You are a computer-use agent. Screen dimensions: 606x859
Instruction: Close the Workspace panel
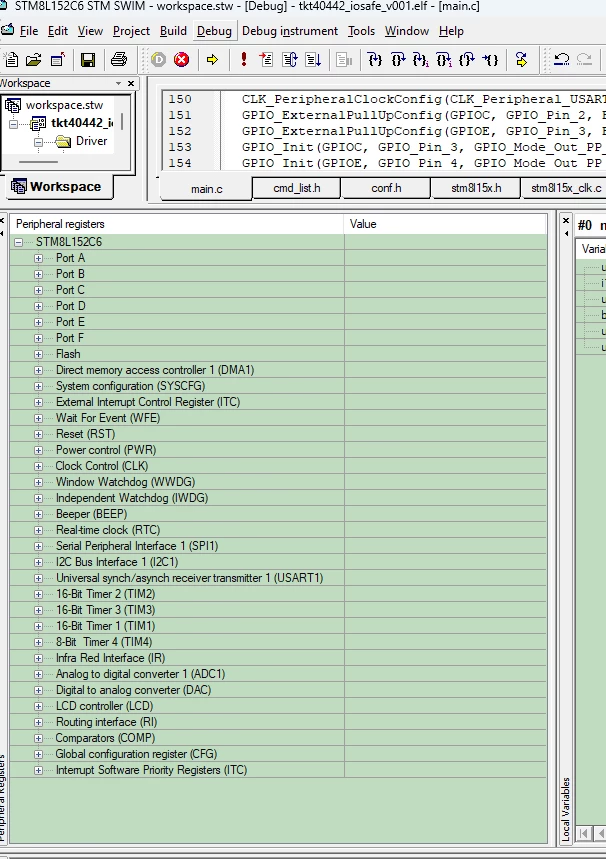[x=131, y=83]
